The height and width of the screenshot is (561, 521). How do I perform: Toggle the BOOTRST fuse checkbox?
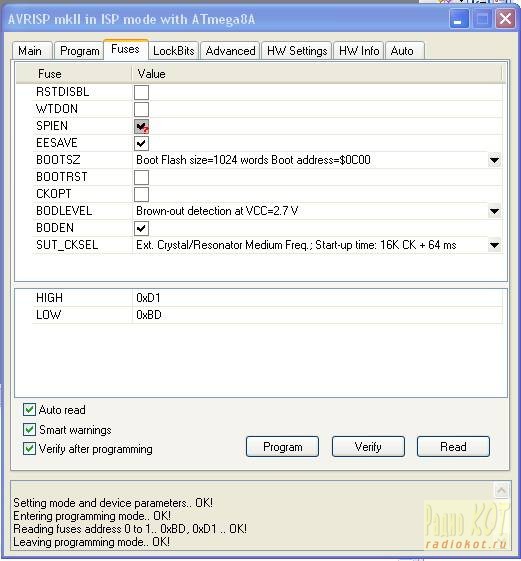coord(141,177)
